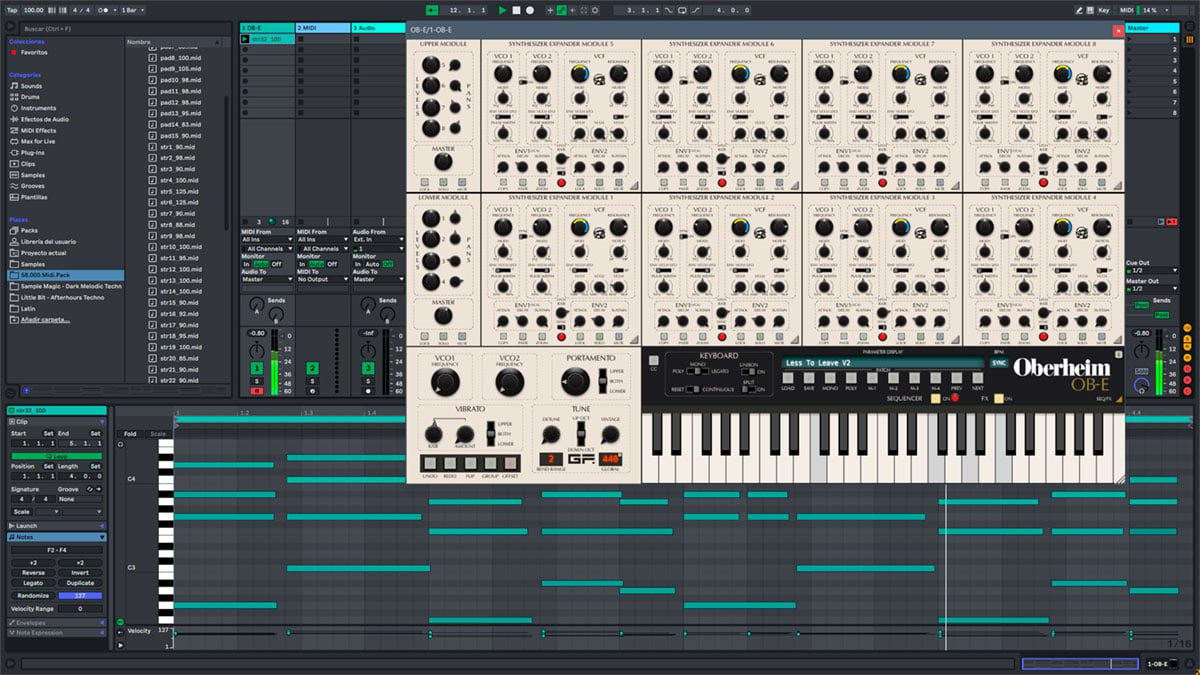
Task: Select the Master track header
Action: [x=1151, y=28]
